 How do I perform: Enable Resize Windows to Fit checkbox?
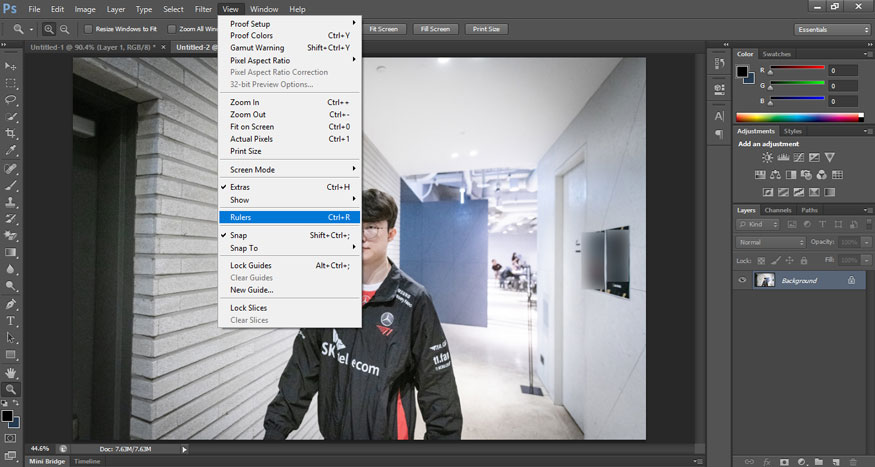point(89,29)
